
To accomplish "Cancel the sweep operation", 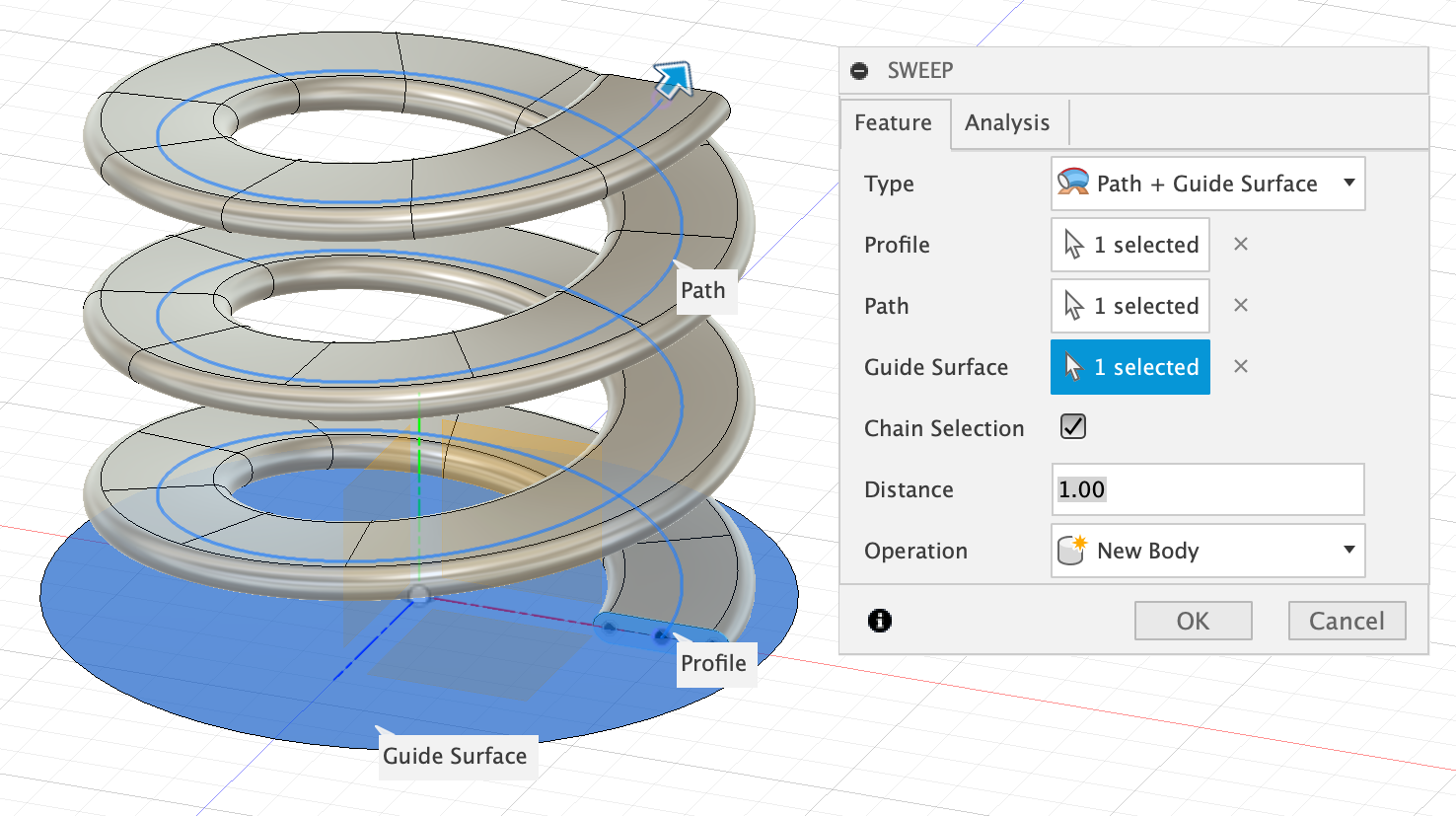I will [1347, 621].
